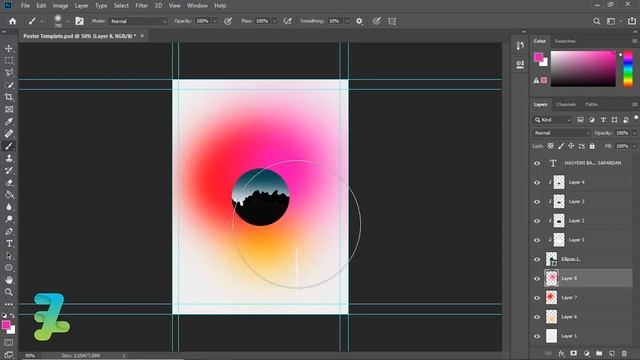Select the Brush tool in toolbox
The height and width of the screenshot is (360, 640).
pyautogui.click(x=9, y=146)
